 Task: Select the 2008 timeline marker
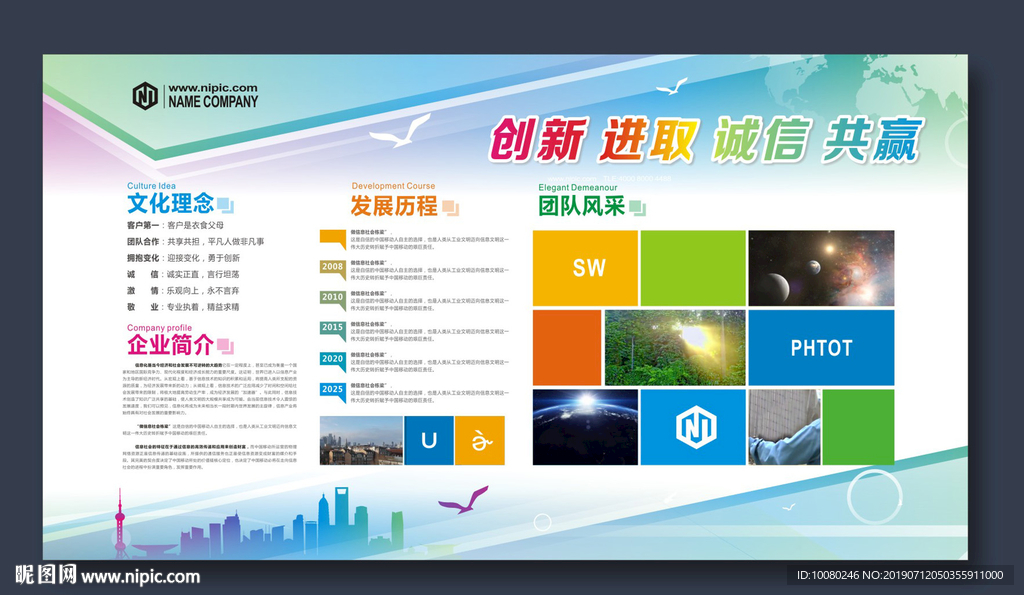pyautogui.click(x=332, y=270)
